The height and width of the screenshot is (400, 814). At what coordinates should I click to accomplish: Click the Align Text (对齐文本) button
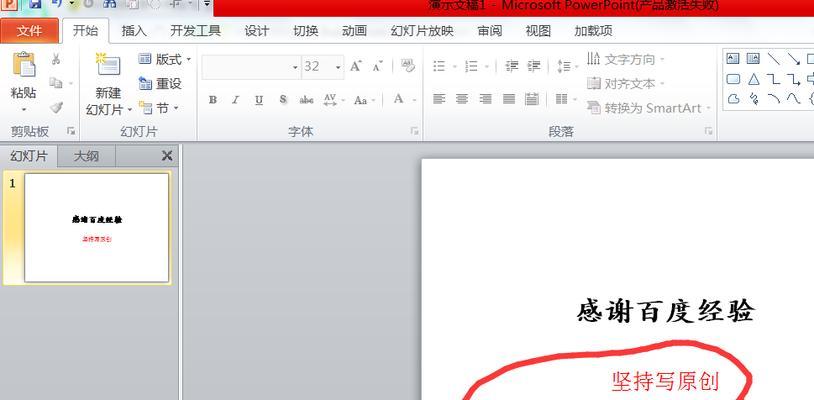627,84
